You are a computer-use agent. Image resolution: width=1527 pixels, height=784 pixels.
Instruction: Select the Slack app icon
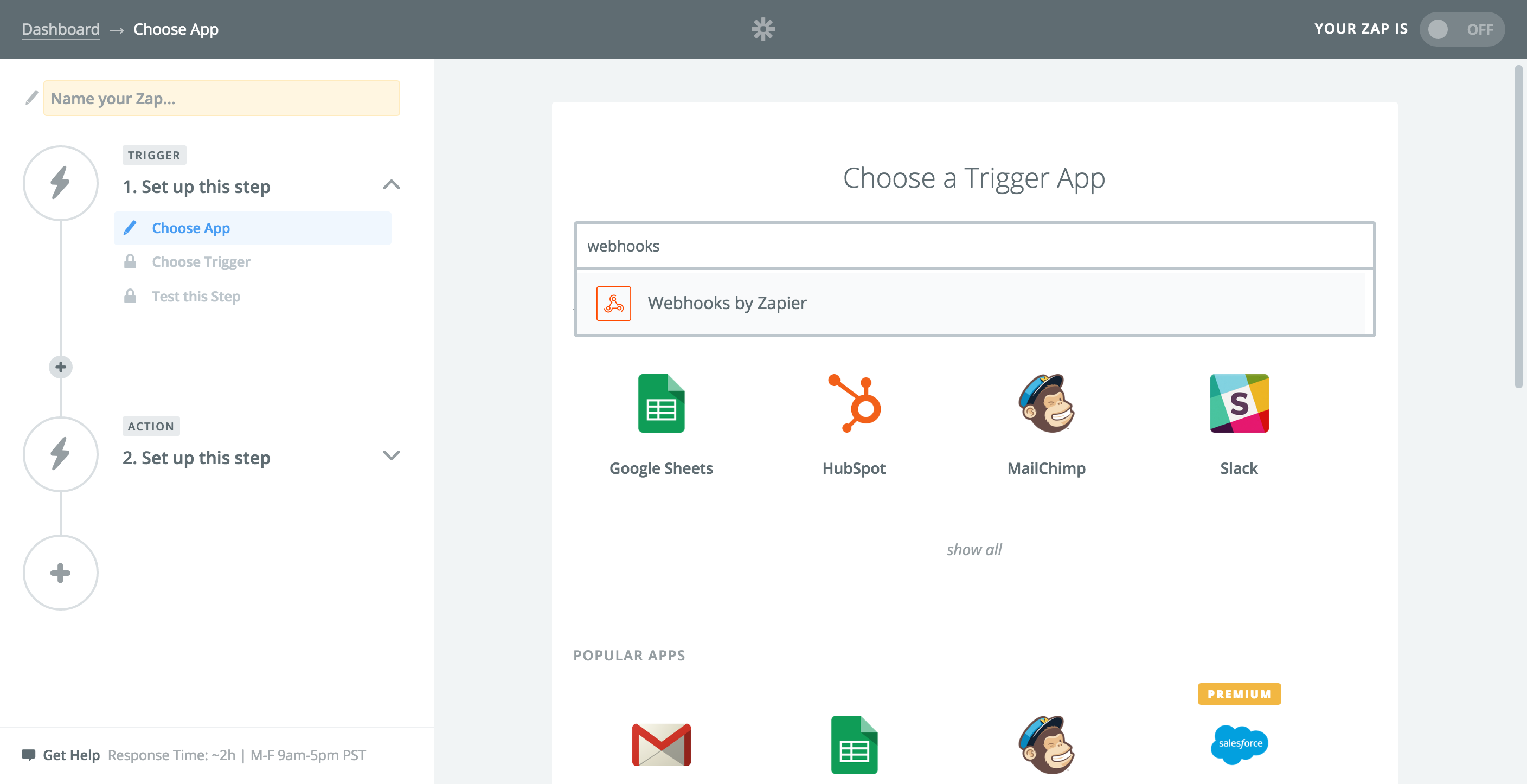(1239, 403)
